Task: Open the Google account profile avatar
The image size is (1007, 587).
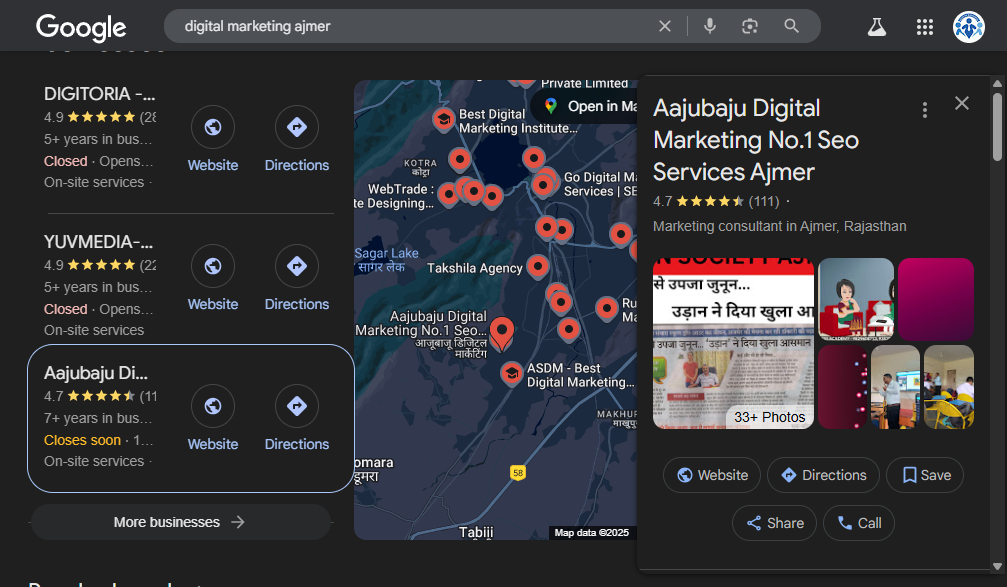Action: coord(969,27)
